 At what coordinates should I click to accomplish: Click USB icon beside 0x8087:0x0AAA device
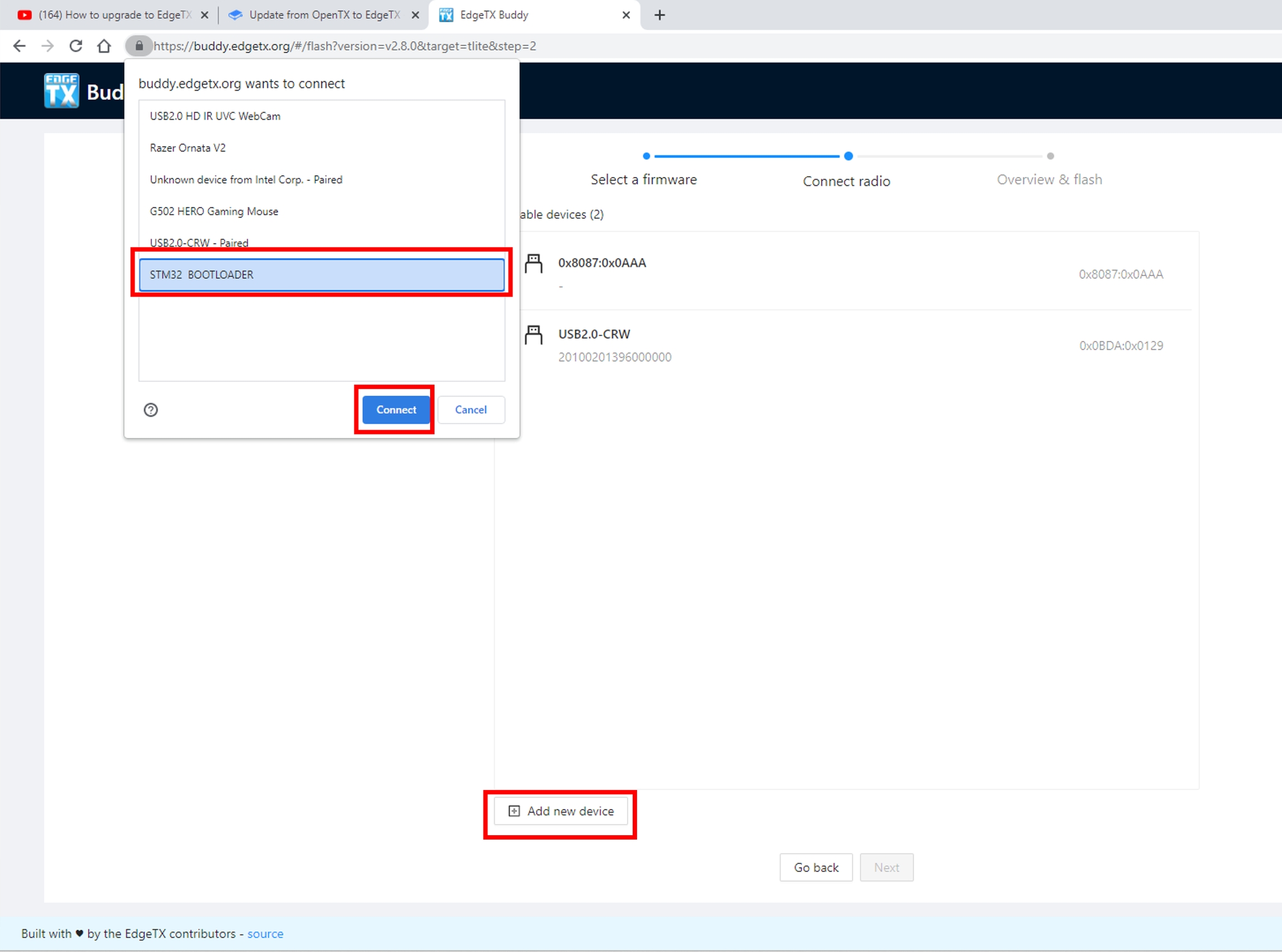coord(534,264)
